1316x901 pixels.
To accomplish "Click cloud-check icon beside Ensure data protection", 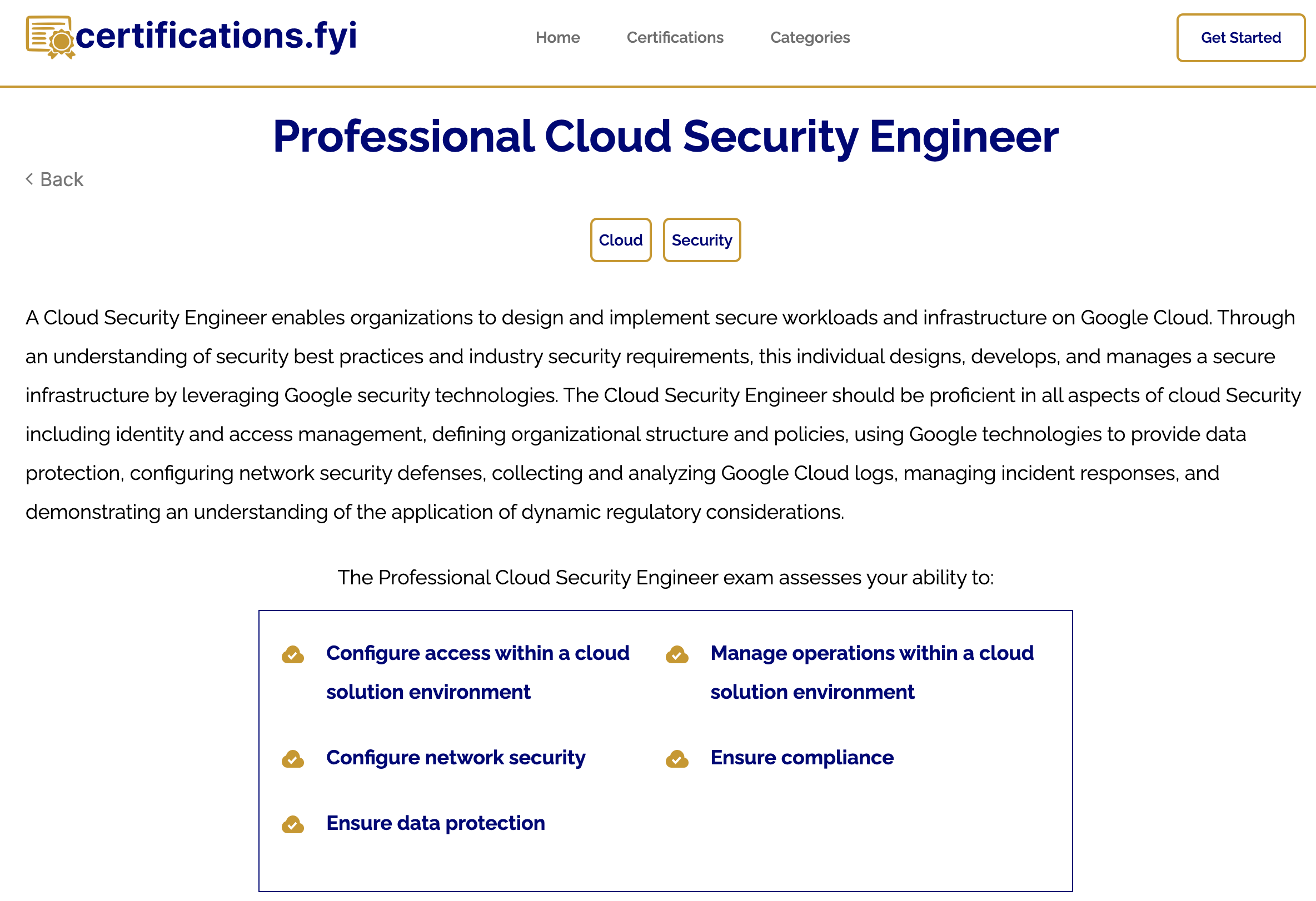I will [x=293, y=824].
